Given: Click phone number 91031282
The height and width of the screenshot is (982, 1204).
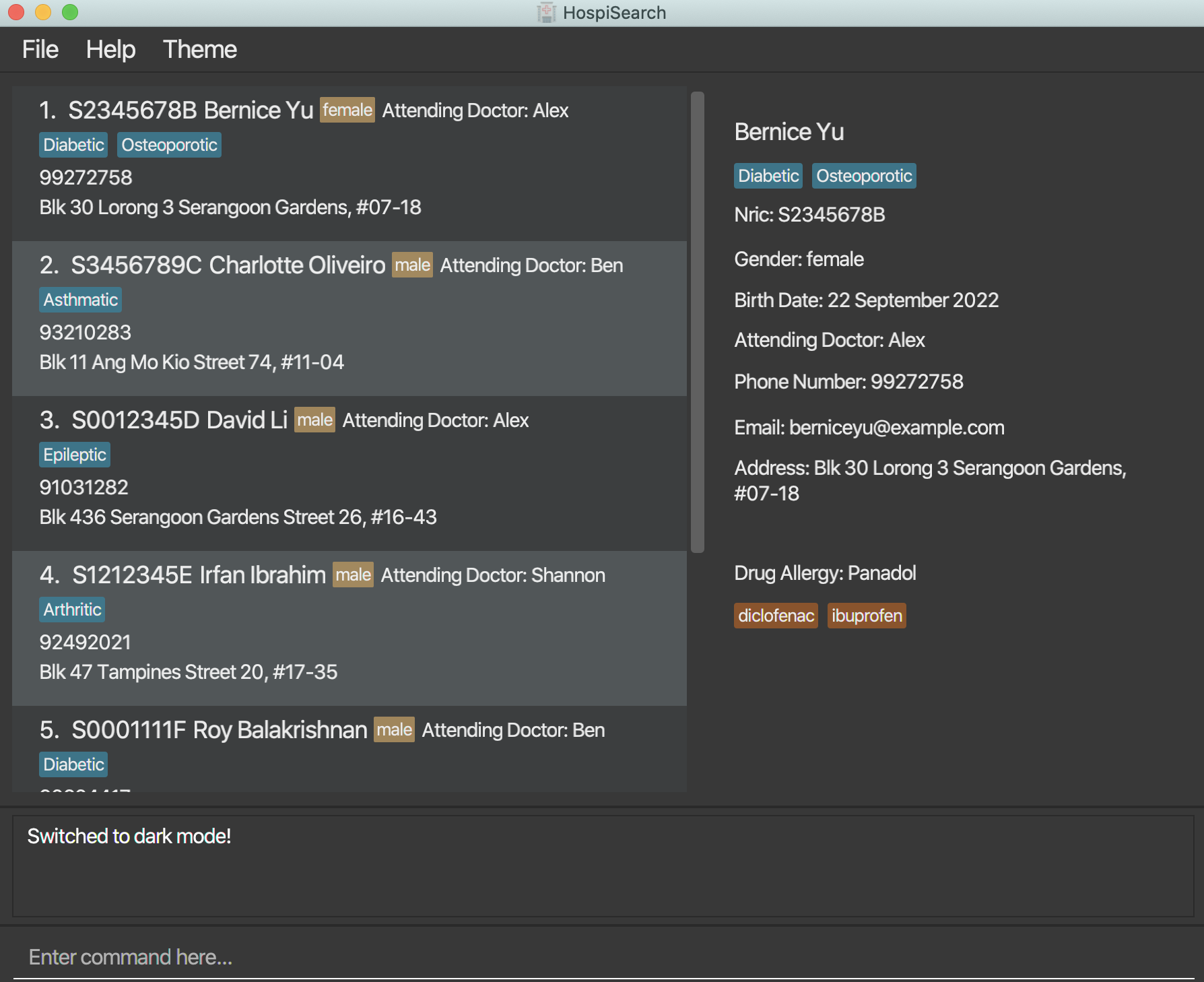Looking at the screenshot, I should 83,487.
